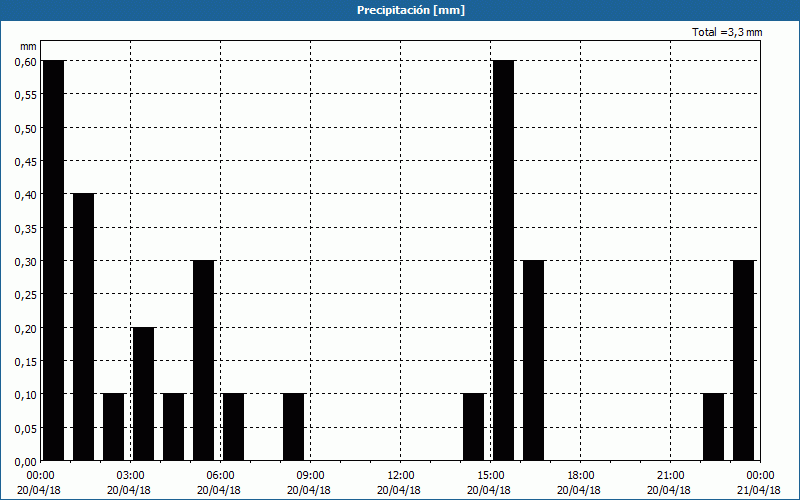Click the bar reaching 0,40 mm

tap(84, 327)
